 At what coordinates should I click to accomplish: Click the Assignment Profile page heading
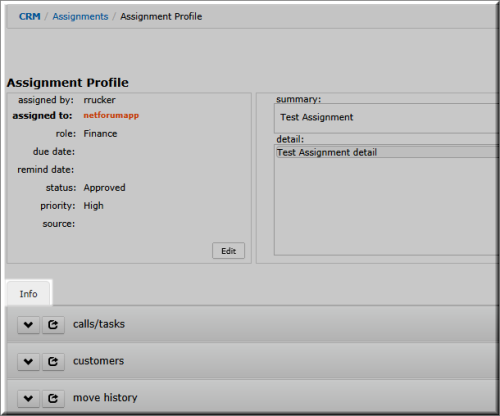(68, 83)
